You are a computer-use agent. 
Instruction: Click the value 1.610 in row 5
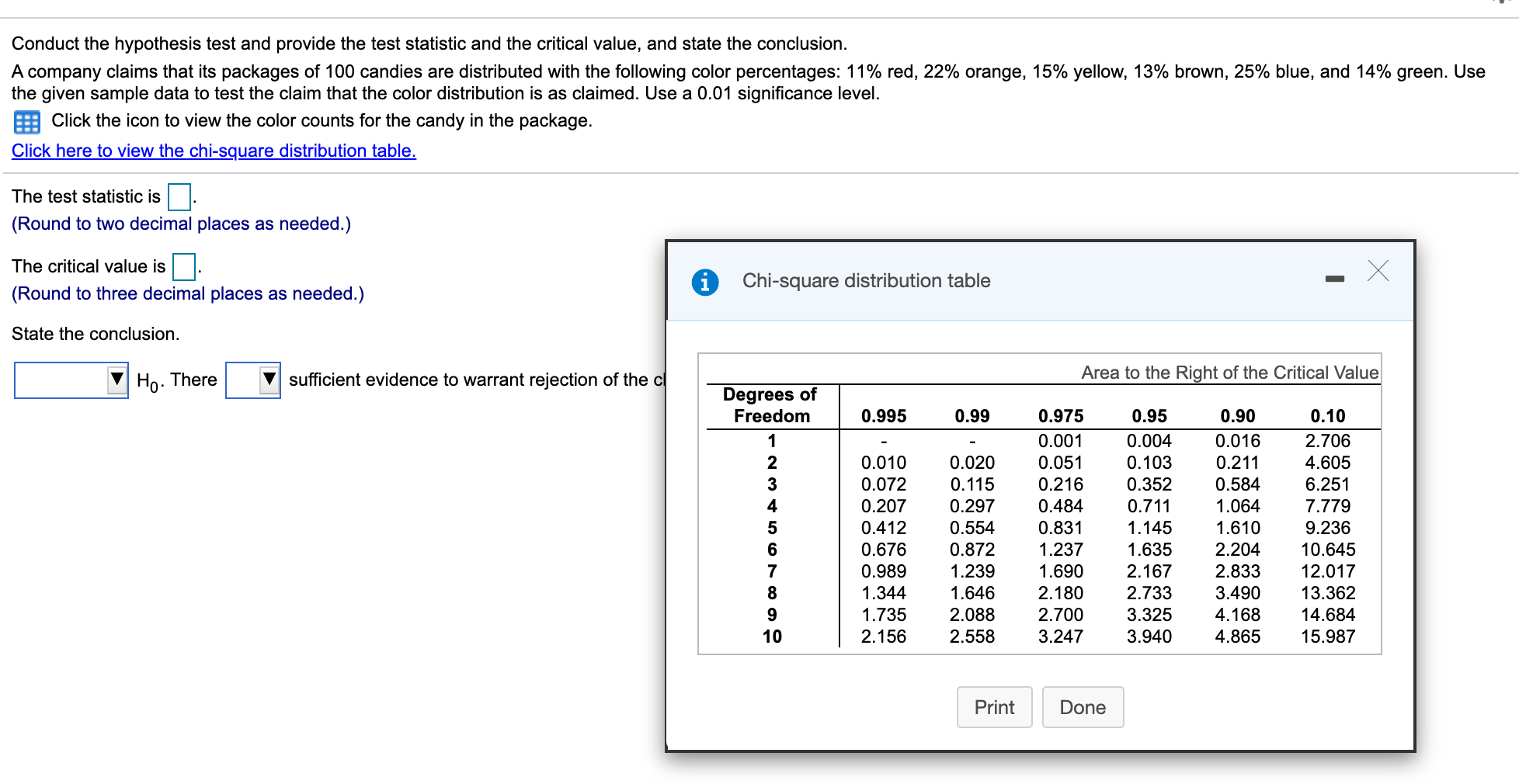1238,528
